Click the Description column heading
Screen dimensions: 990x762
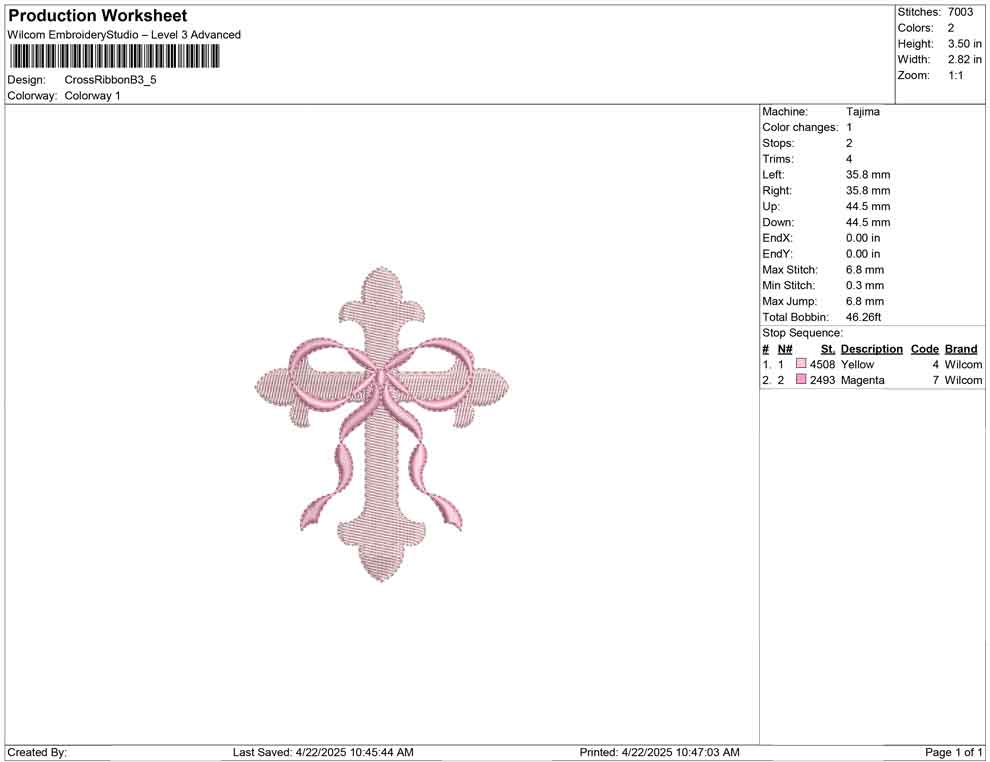[871, 349]
